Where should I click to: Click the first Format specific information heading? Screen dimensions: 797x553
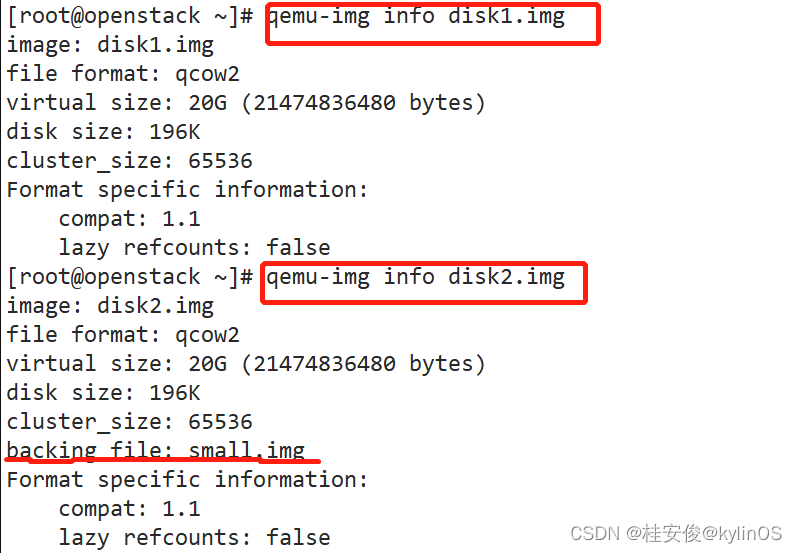click(187, 191)
